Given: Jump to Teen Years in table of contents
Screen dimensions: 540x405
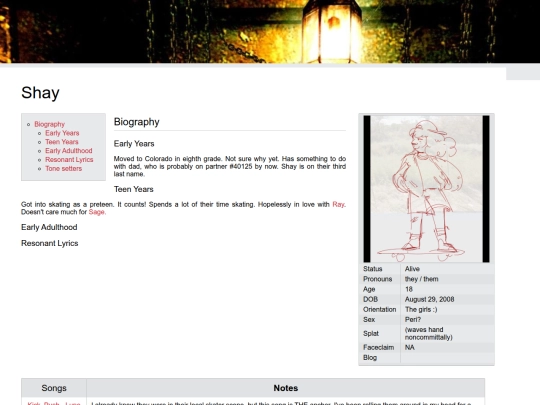Looking at the screenshot, I should tap(62, 142).
